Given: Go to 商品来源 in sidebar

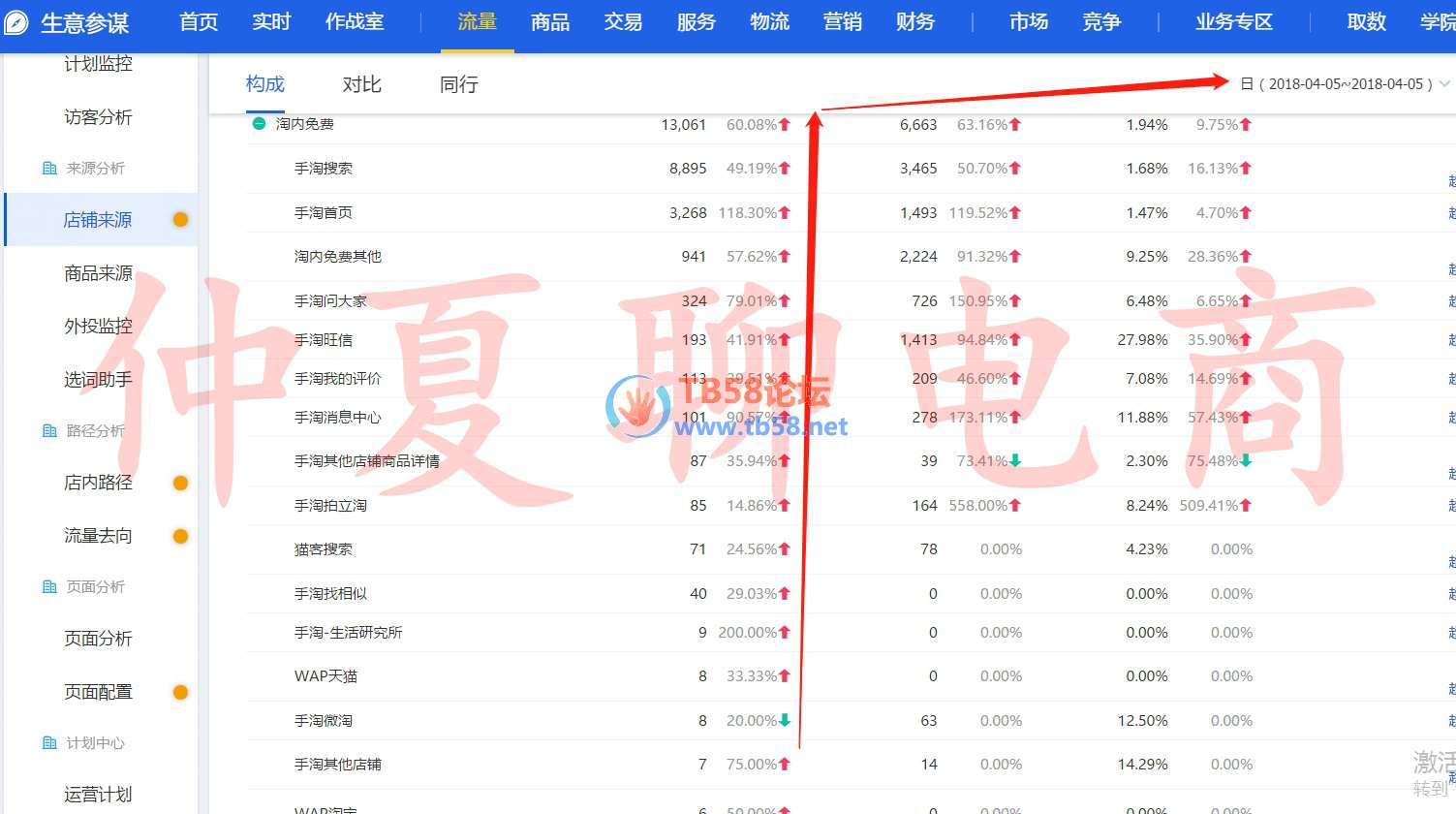Looking at the screenshot, I should coord(98,273).
